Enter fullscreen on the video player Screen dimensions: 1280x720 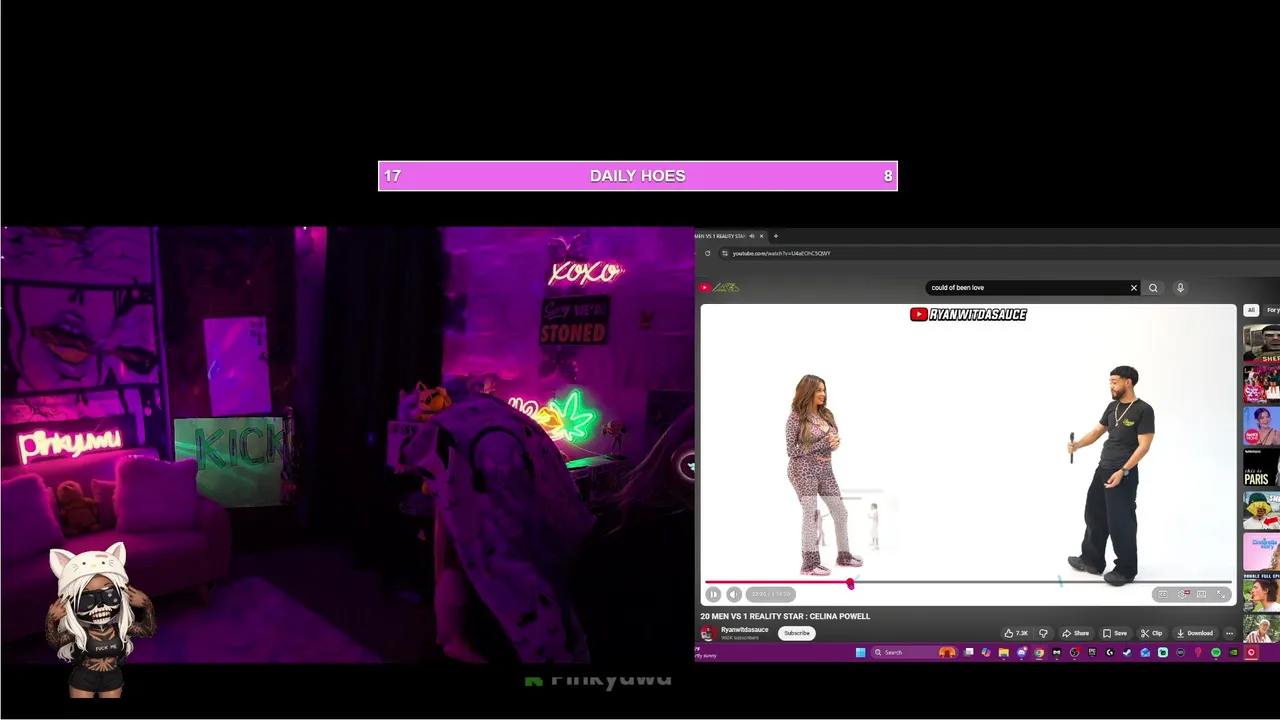[x=1221, y=594]
